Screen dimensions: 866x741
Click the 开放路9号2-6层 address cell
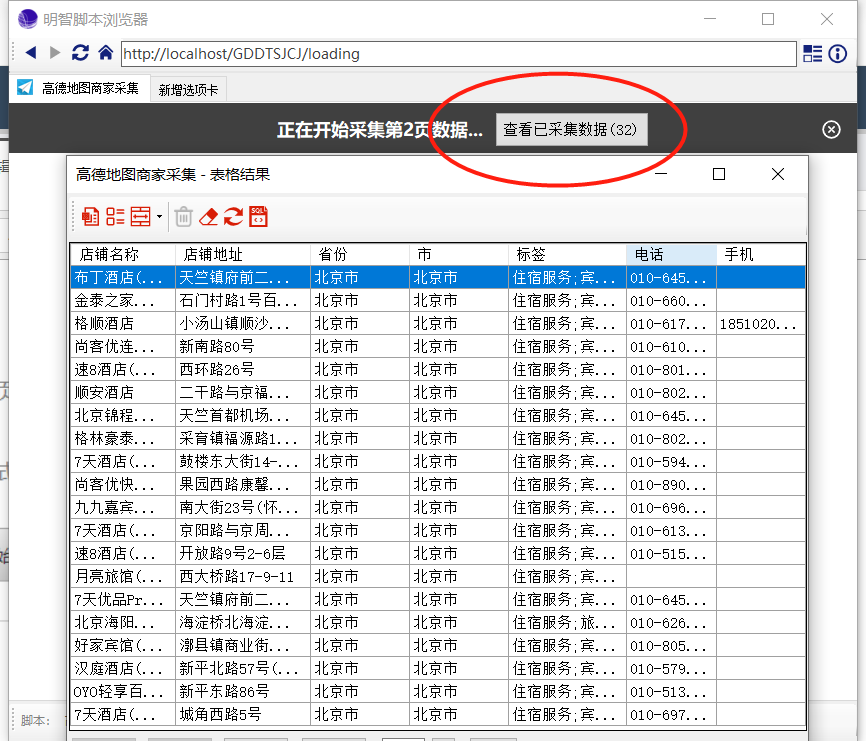point(243,553)
